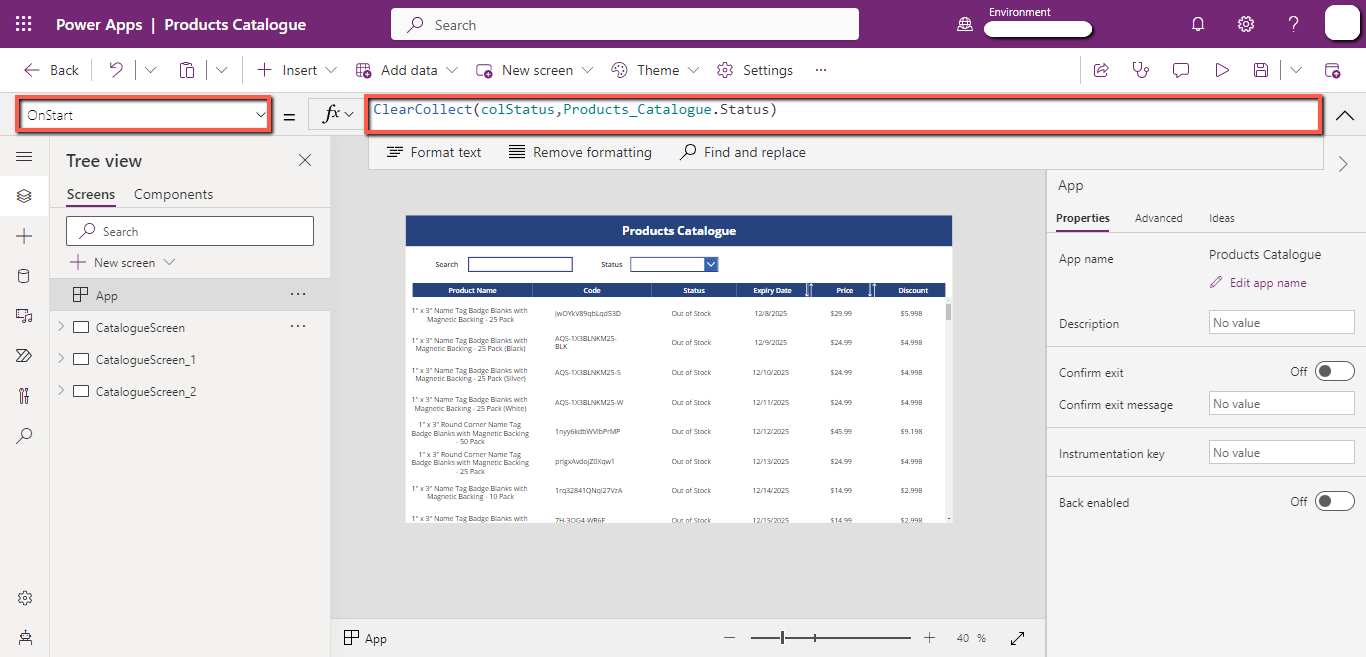
Task: Click the Paste clipboard icon
Action: tap(187, 70)
